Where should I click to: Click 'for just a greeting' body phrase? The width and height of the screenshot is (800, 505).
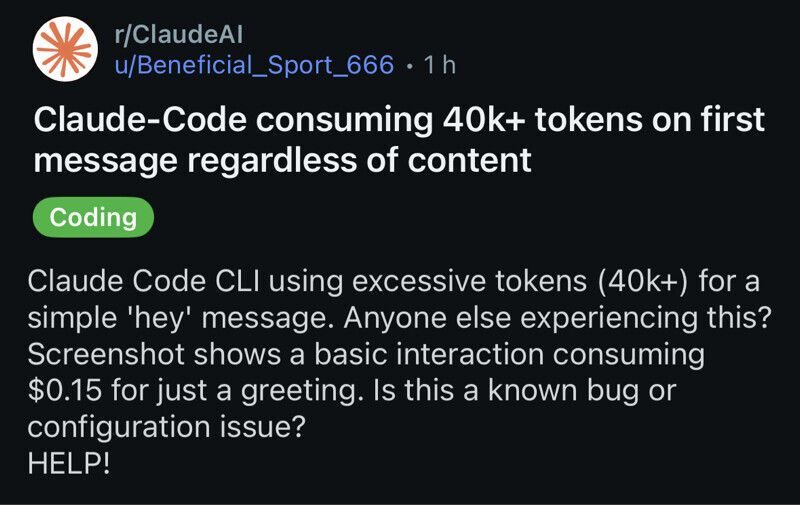[x=252, y=390]
